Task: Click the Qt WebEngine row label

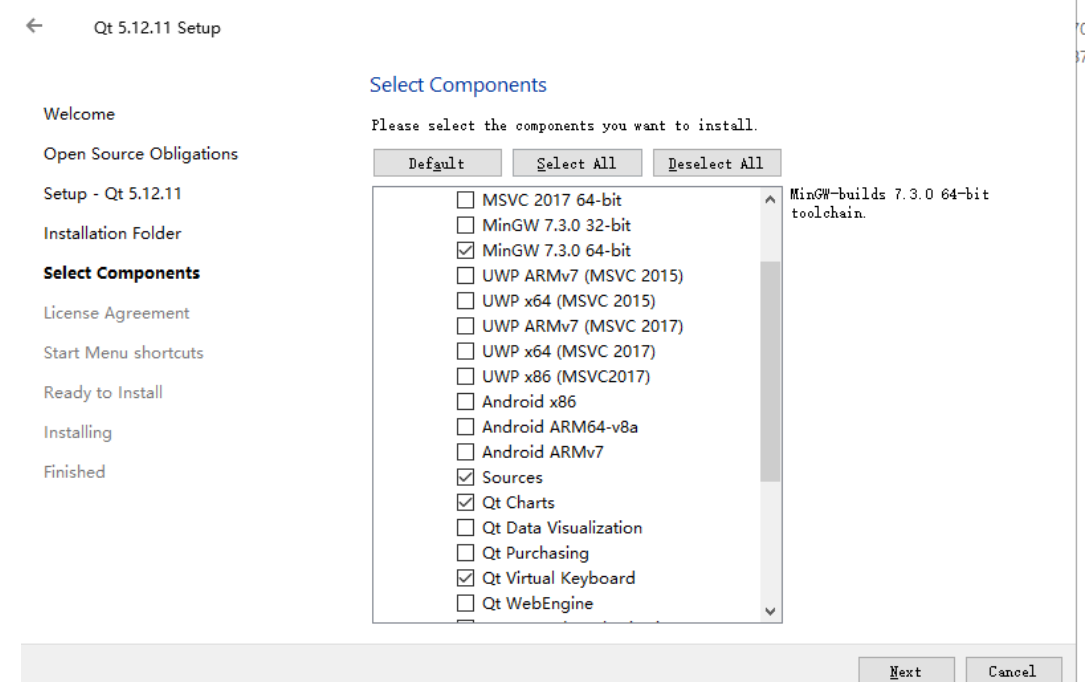Action: tap(538, 603)
